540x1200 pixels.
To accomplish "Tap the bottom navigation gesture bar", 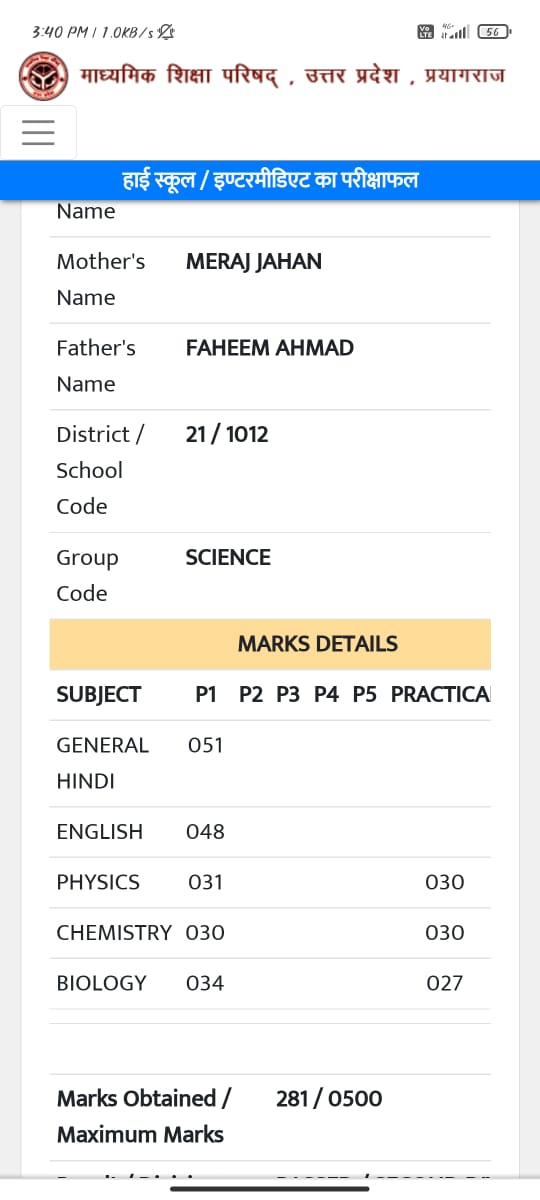I will coord(270,1188).
